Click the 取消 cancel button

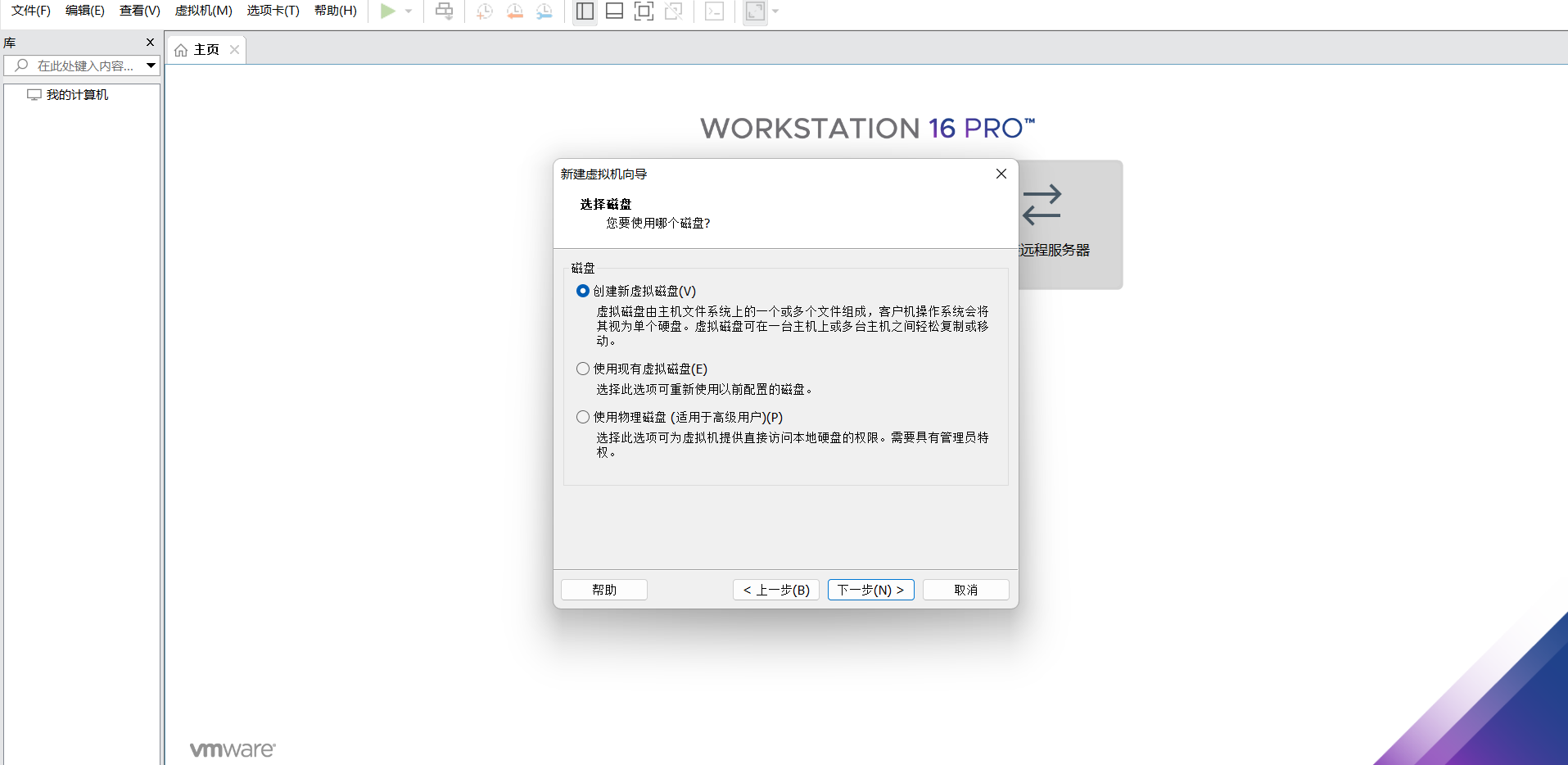pyautogui.click(x=966, y=590)
